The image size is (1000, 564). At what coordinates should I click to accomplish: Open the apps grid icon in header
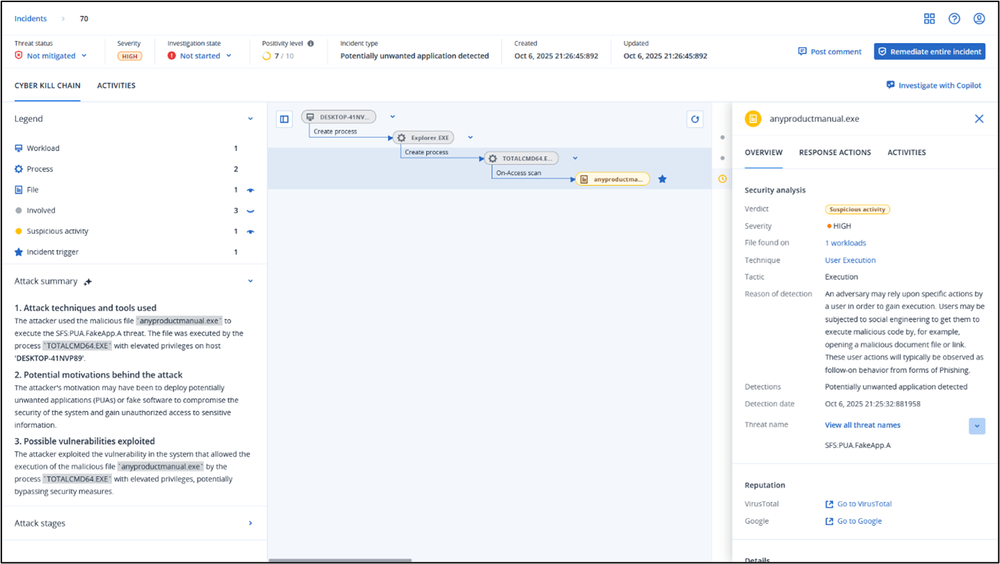[x=929, y=18]
